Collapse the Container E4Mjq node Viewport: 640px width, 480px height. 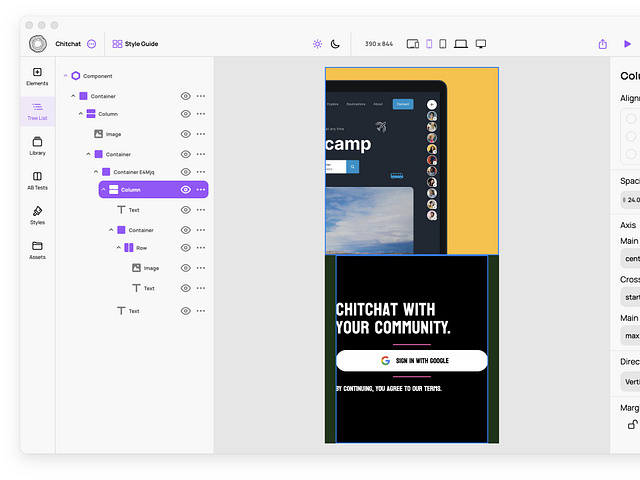[x=96, y=172]
